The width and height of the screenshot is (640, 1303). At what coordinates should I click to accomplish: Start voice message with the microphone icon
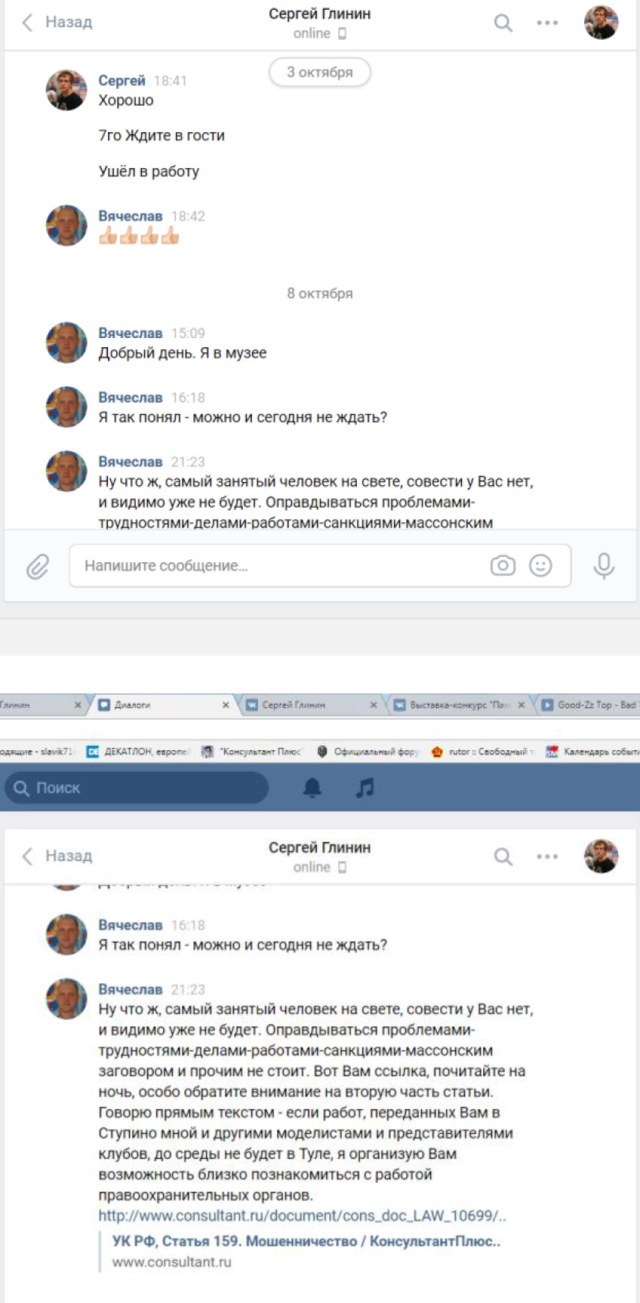tap(603, 566)
